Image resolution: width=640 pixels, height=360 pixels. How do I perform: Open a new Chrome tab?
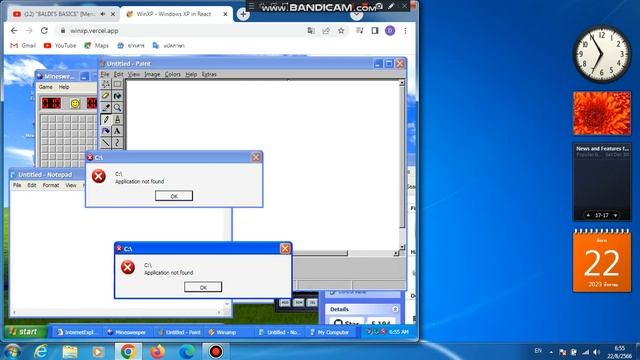[243, 14]
